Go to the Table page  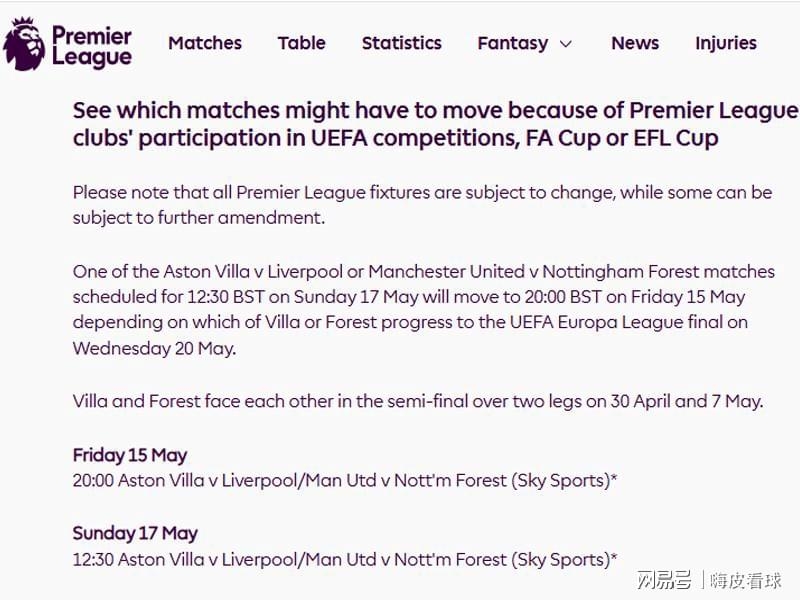pyautogui.click(x=302, y=43)
